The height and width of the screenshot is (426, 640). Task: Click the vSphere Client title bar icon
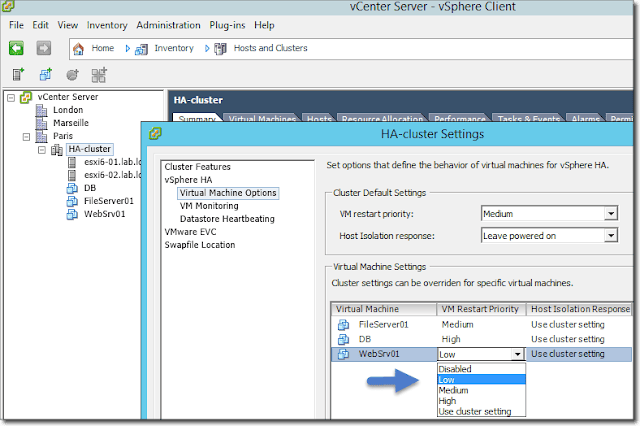(x=8, y=6)
